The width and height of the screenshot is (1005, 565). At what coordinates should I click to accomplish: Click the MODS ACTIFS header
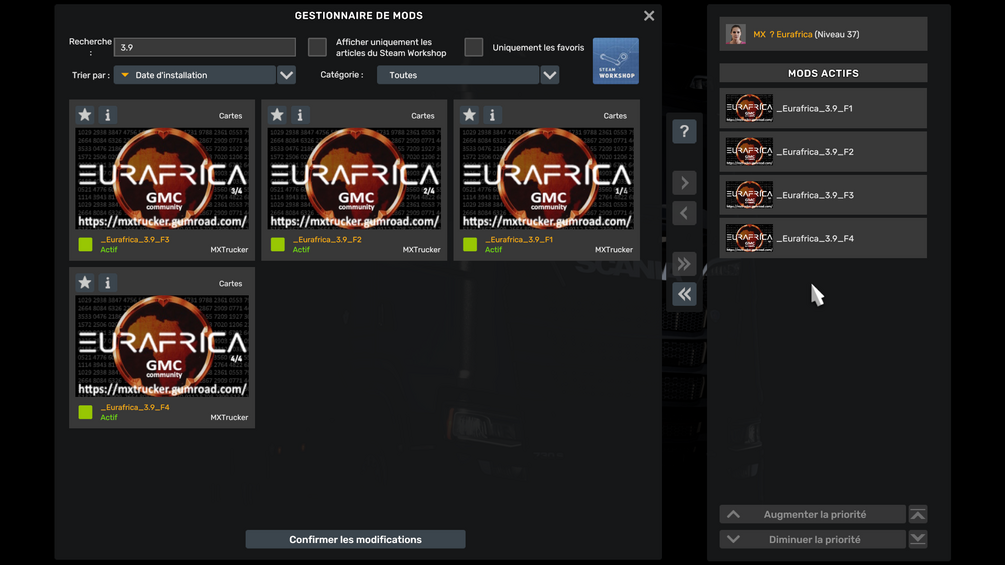(823, 73)
